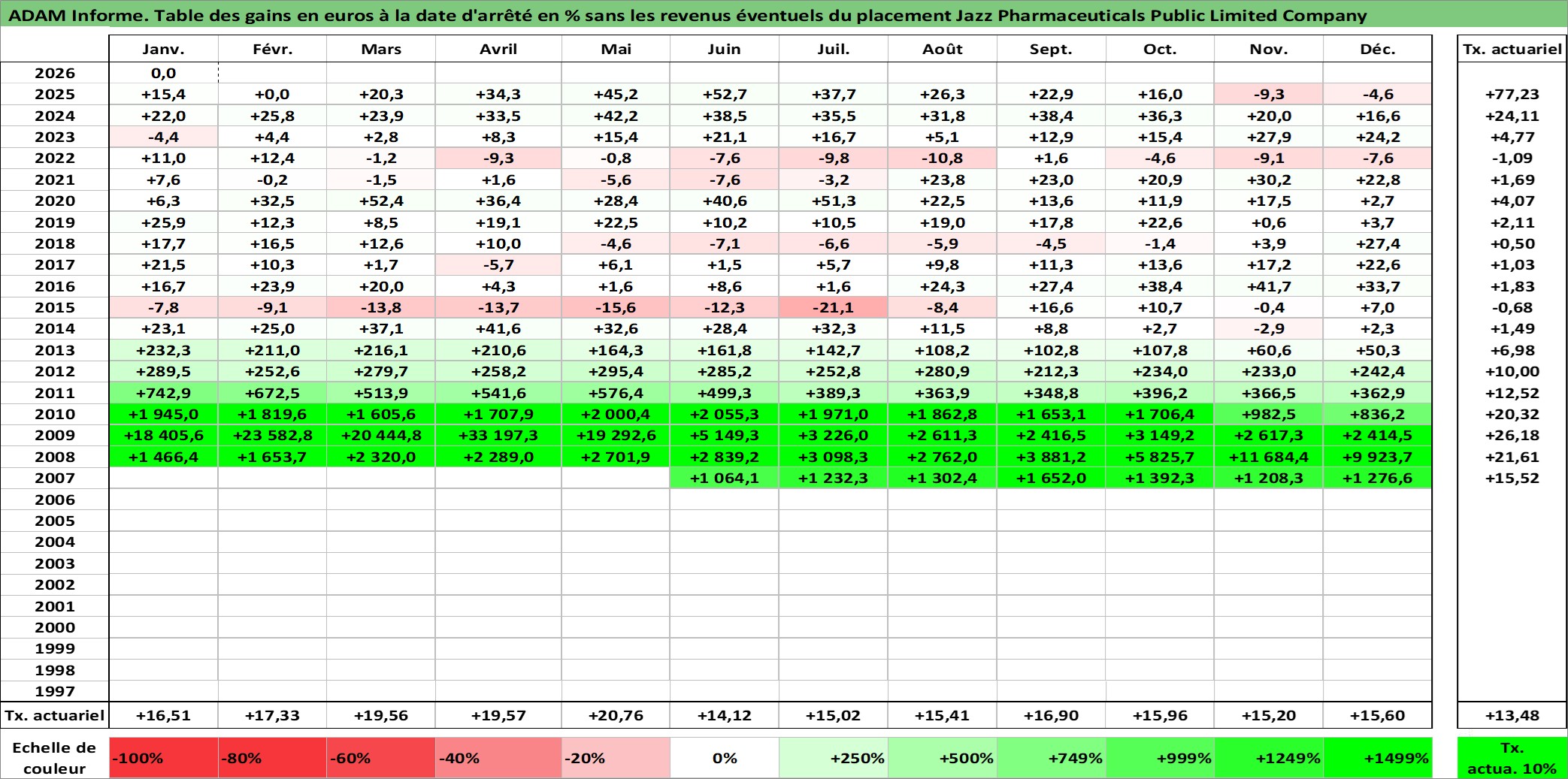Select the -60% color scale swatch
The height and width of the screenshot is (779, 1568).
381,758
